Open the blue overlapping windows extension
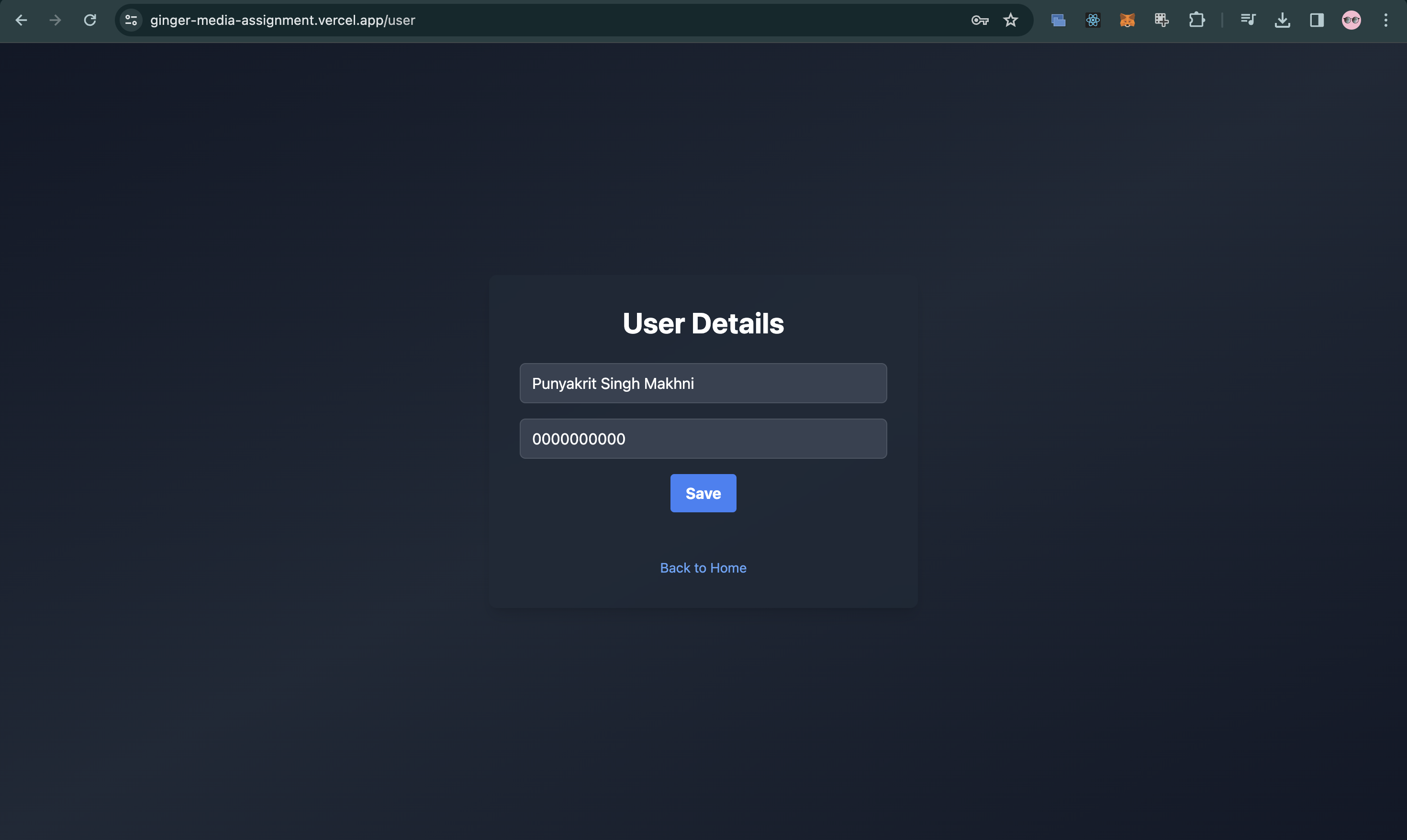 tap(1058, 21)
